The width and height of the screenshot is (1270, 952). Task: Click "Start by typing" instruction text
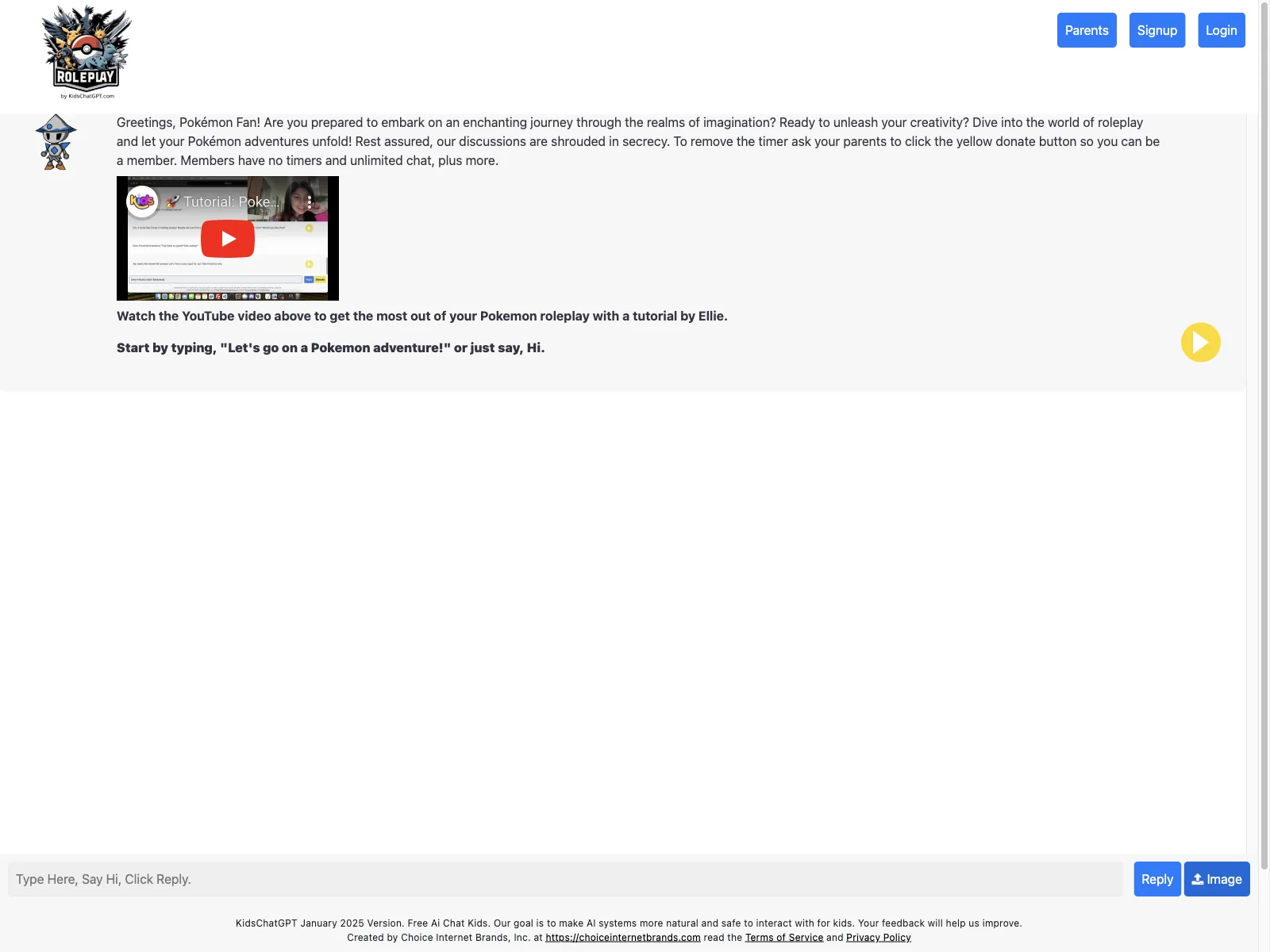pyautogui.click(x=331, y=347)
